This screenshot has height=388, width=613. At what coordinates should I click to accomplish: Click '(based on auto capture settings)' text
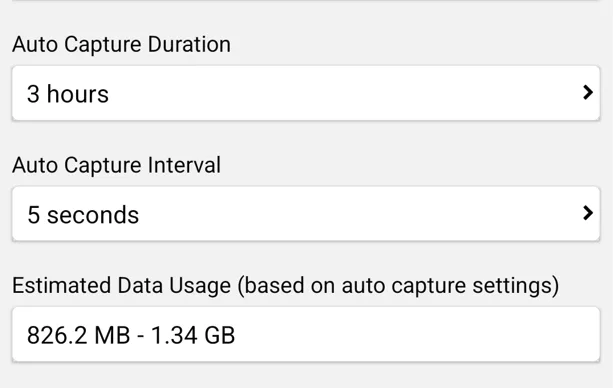click(x=398, y=286)
